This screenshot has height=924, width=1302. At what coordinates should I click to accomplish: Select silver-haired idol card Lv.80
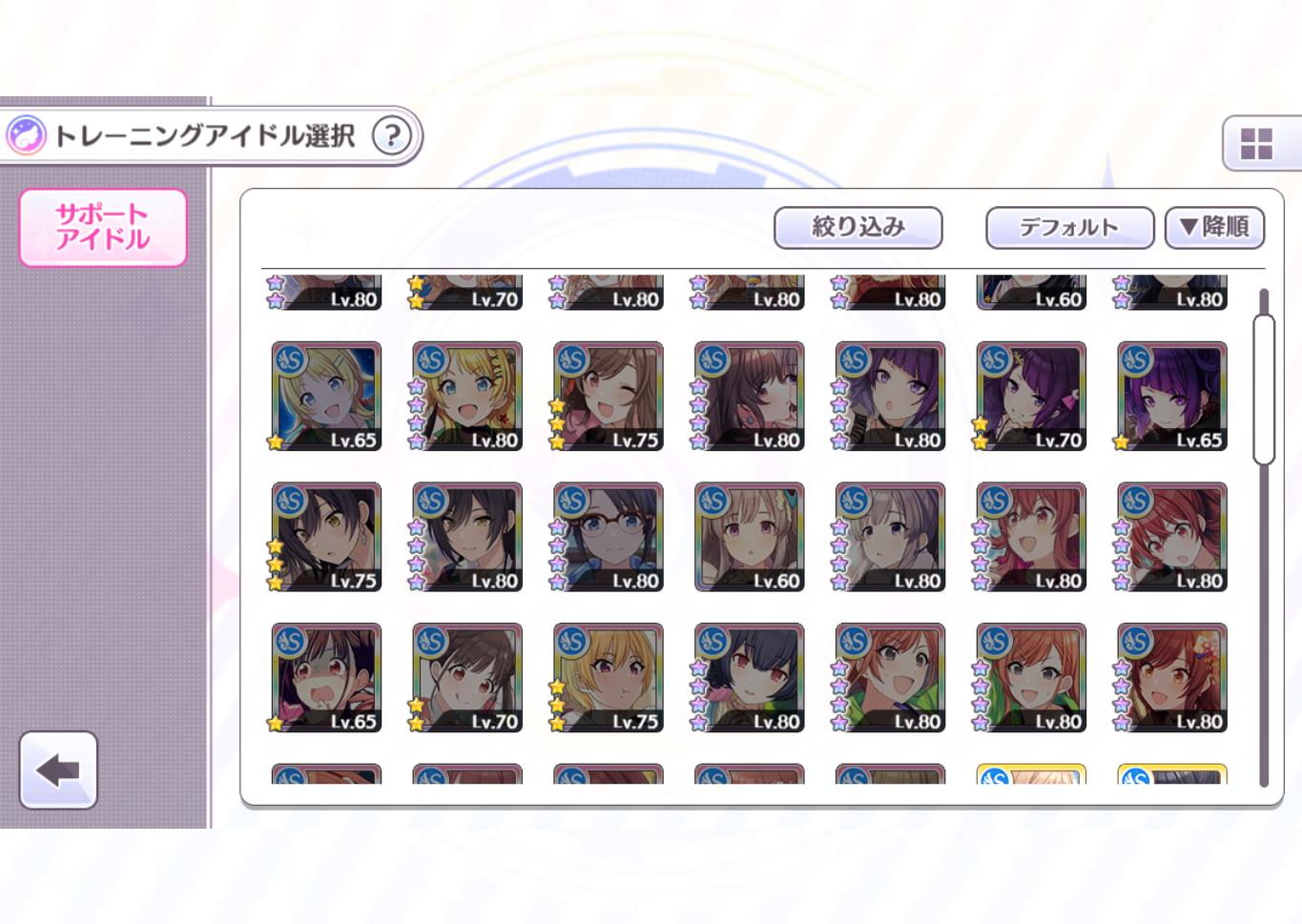(x=891, y=537)
